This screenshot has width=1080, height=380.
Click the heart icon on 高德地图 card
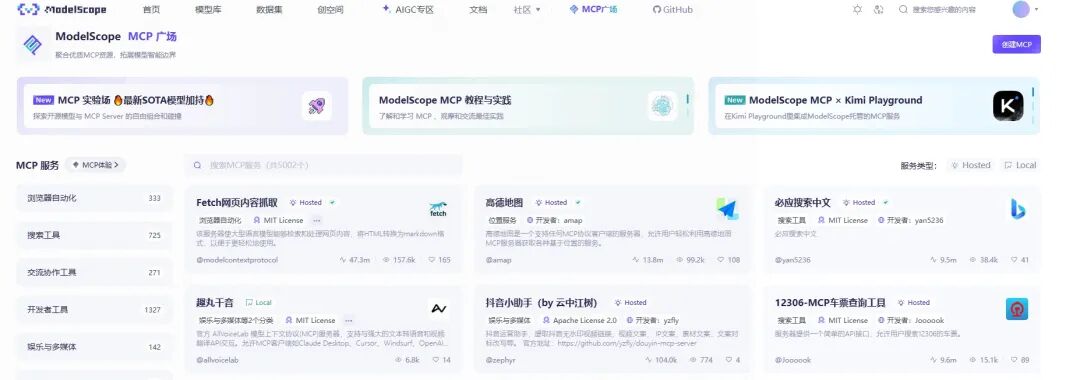tap(721, 260)
